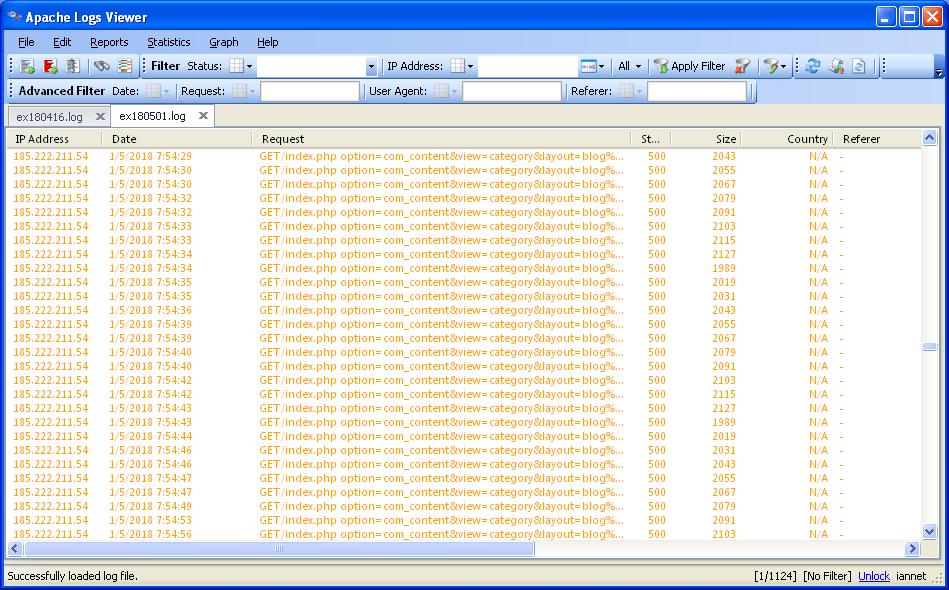
Task: Click the blue refresh arrows icon
Action: (x=813, y=66)
